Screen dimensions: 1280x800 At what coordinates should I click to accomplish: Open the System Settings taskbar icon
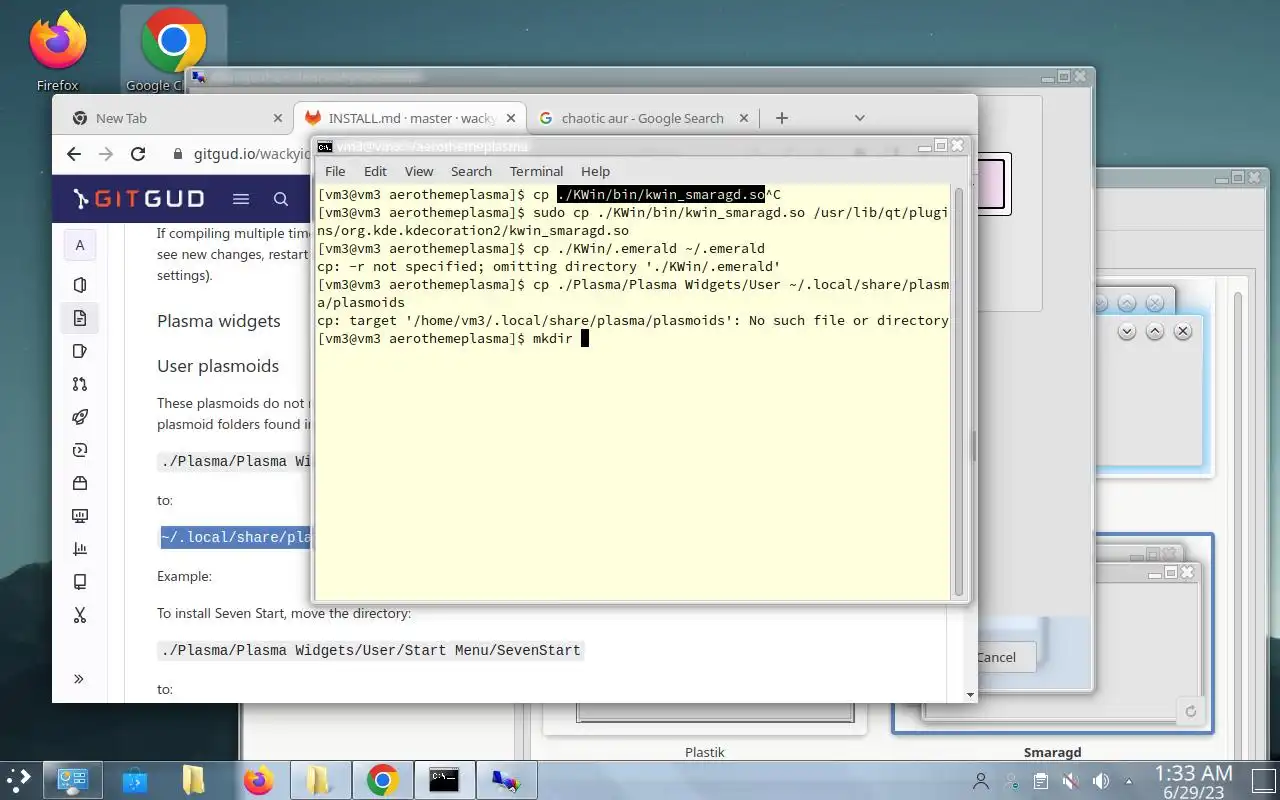click(x=73, y=780)
